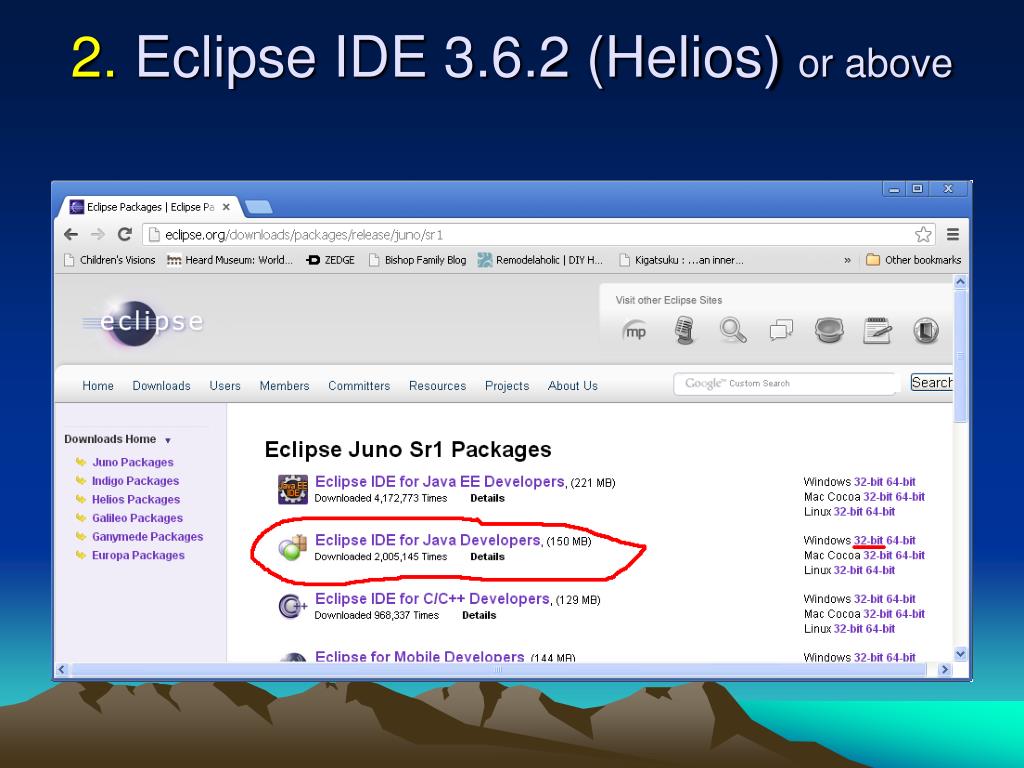Go to the Home nav item
The image size is (1024, 768).
pos(98,386)
